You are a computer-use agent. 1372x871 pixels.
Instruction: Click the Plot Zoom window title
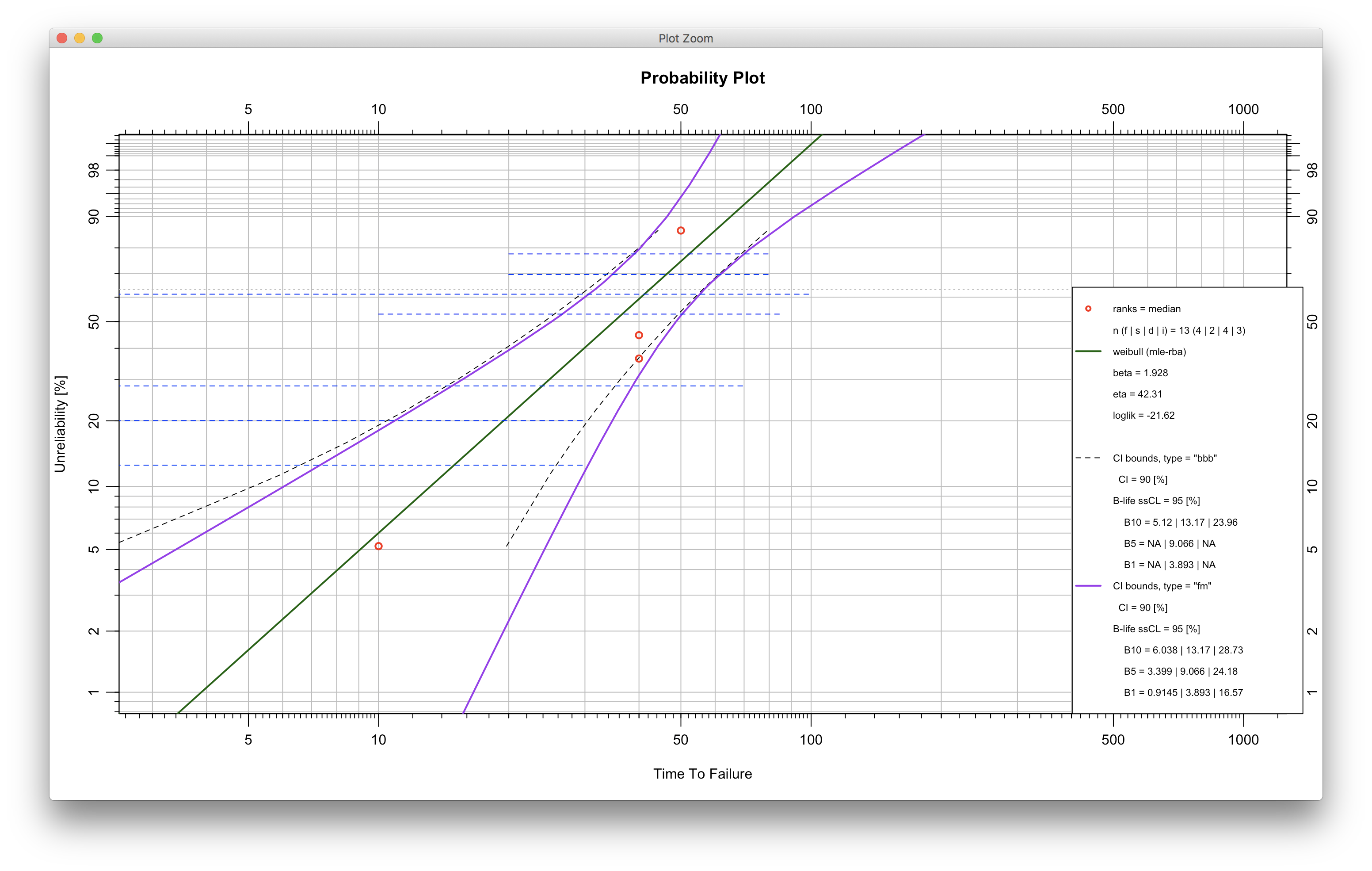(686, 38)
